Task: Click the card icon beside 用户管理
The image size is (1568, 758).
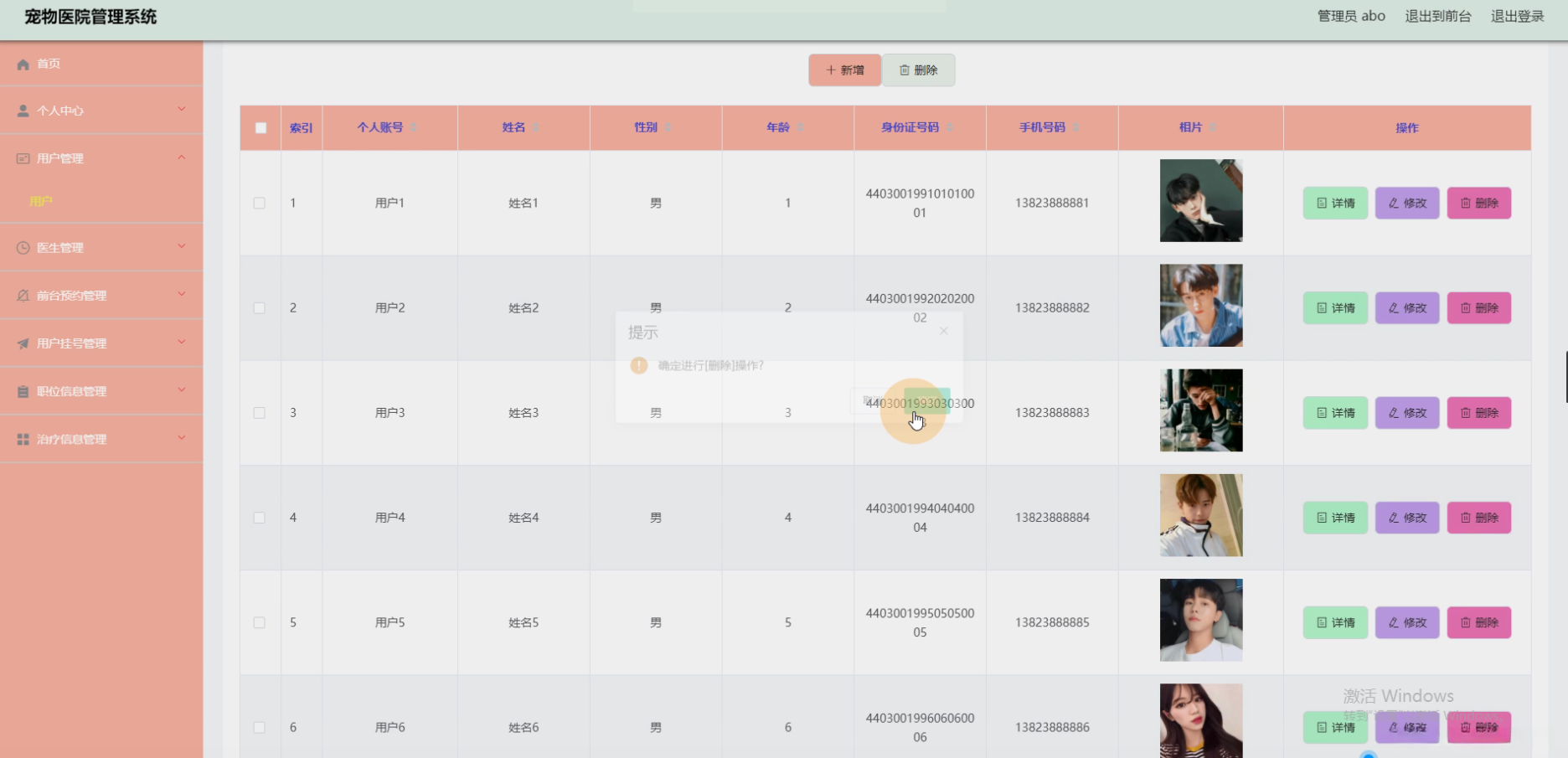Action: pyautogui.click(x=23, y=158)
